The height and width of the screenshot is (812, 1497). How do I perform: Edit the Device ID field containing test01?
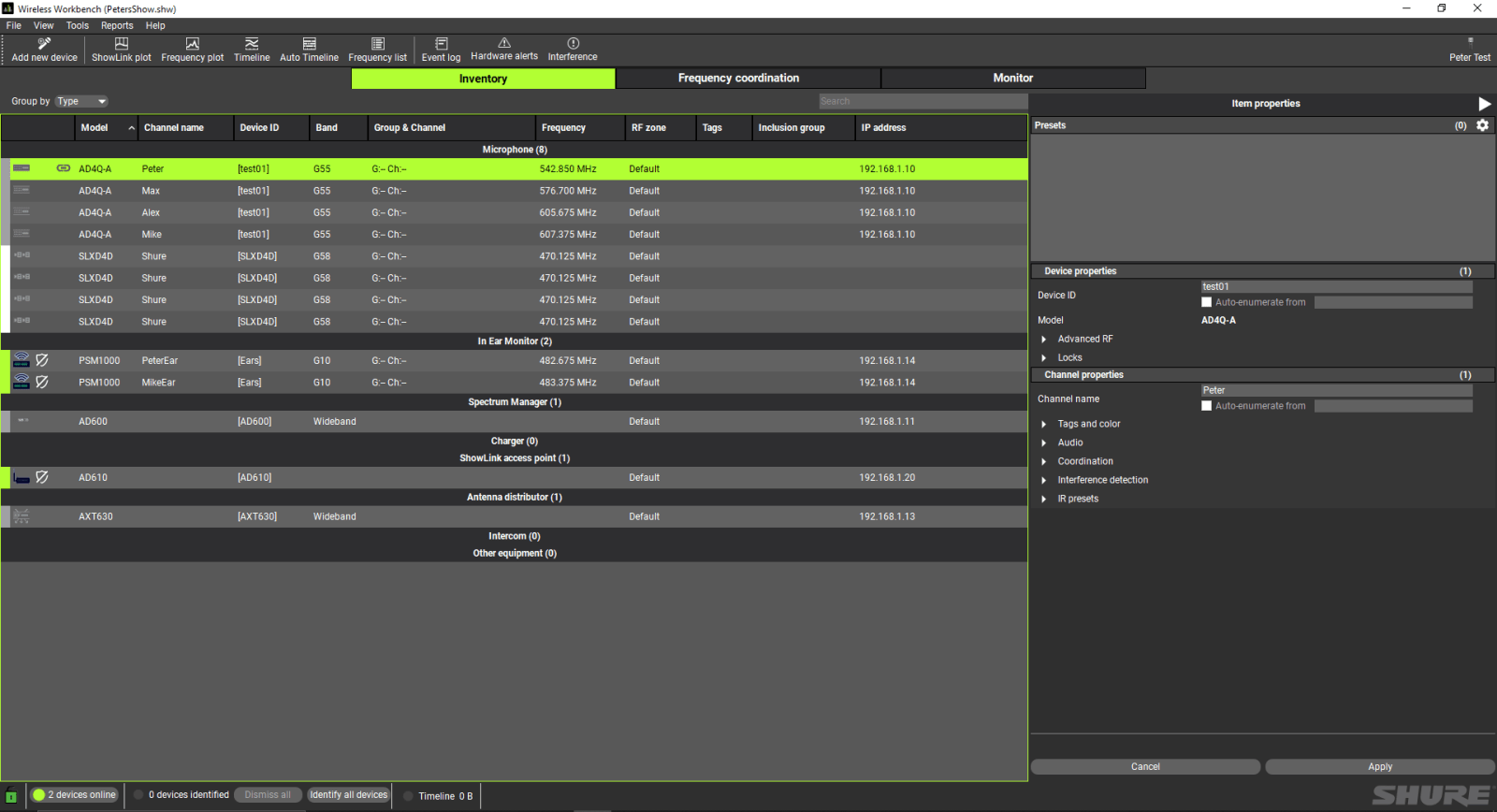[1336, 287]
